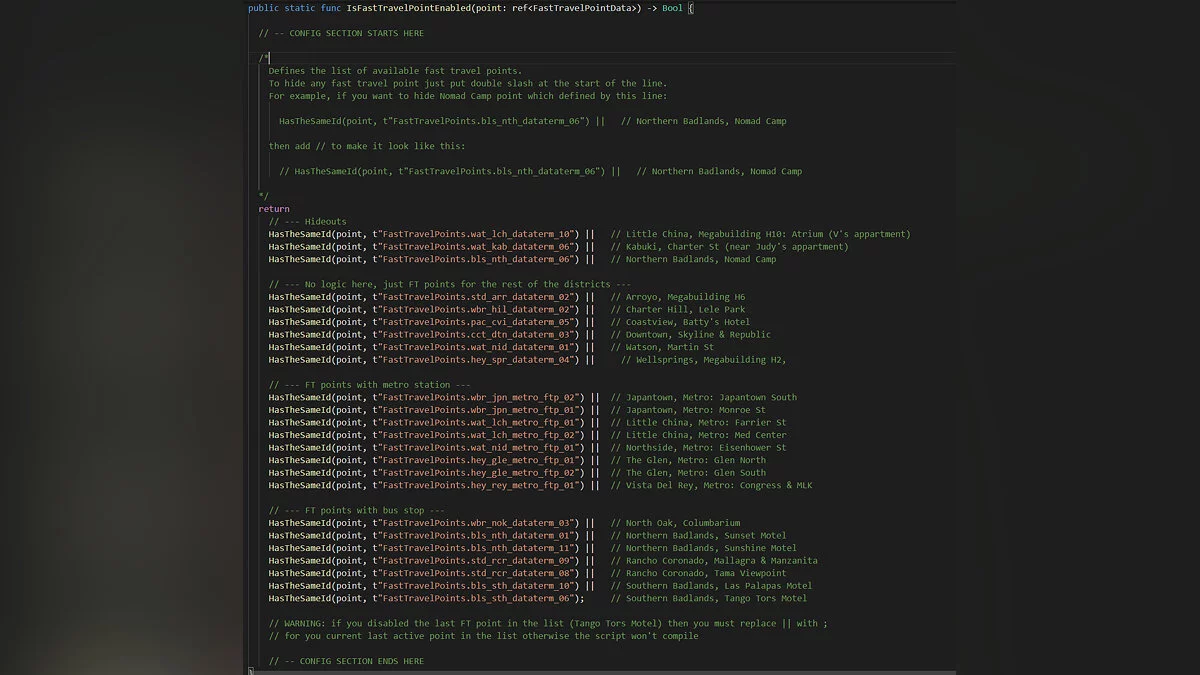The height and width of the screenshot is (675, 1200).
Task: Click the hey_rey_metro_ftp_01 string
Action: (480, 485)
